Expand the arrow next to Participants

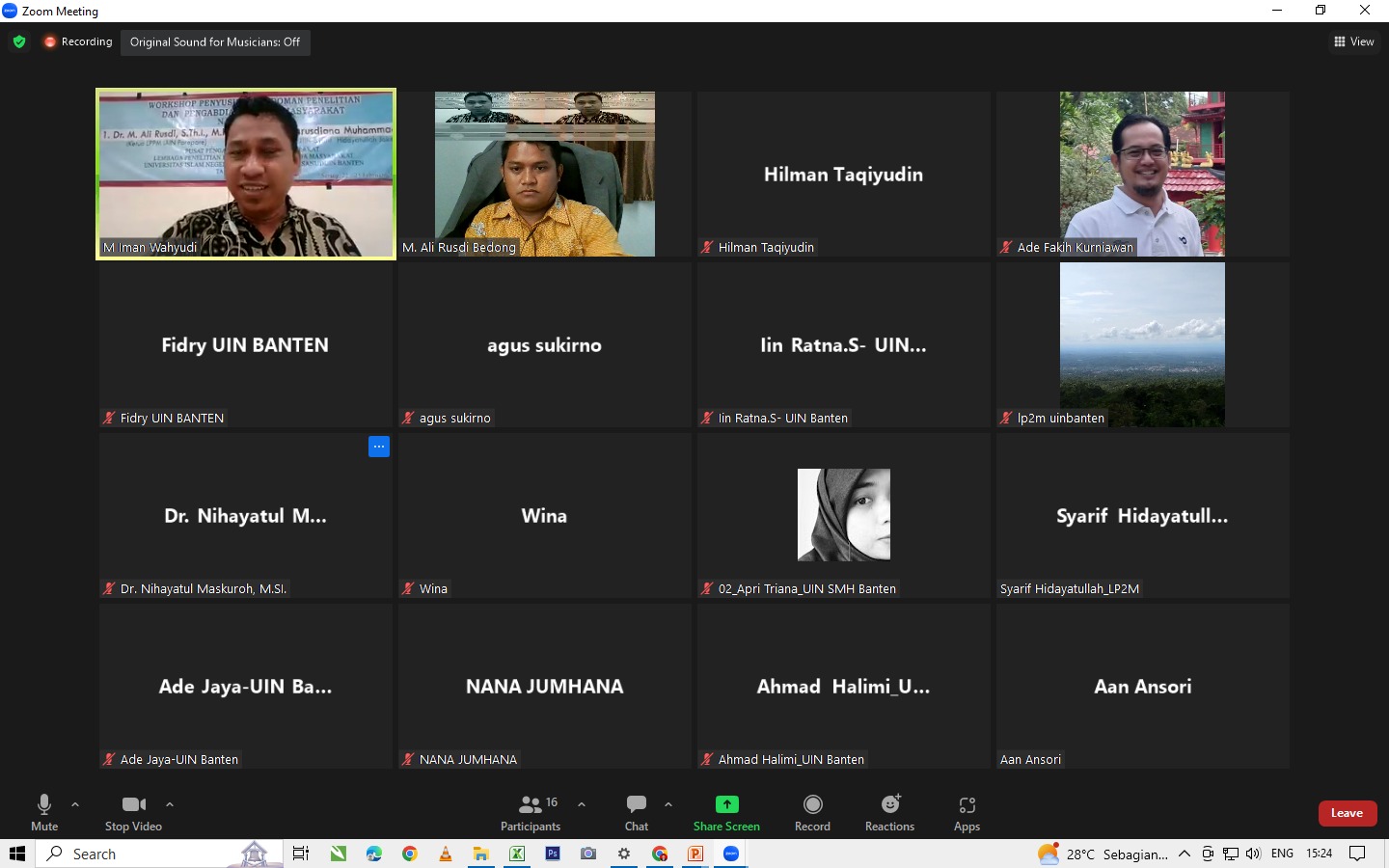pos(582,804)
